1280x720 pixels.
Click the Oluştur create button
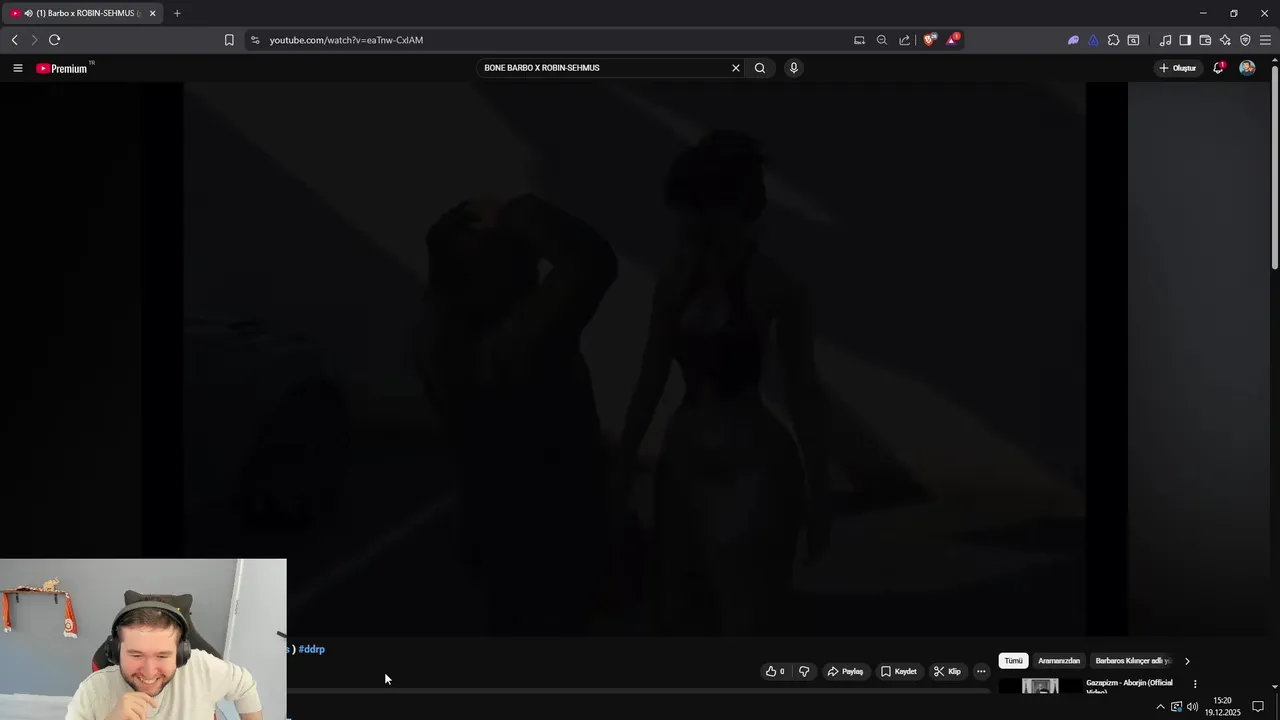(1178, 68)
